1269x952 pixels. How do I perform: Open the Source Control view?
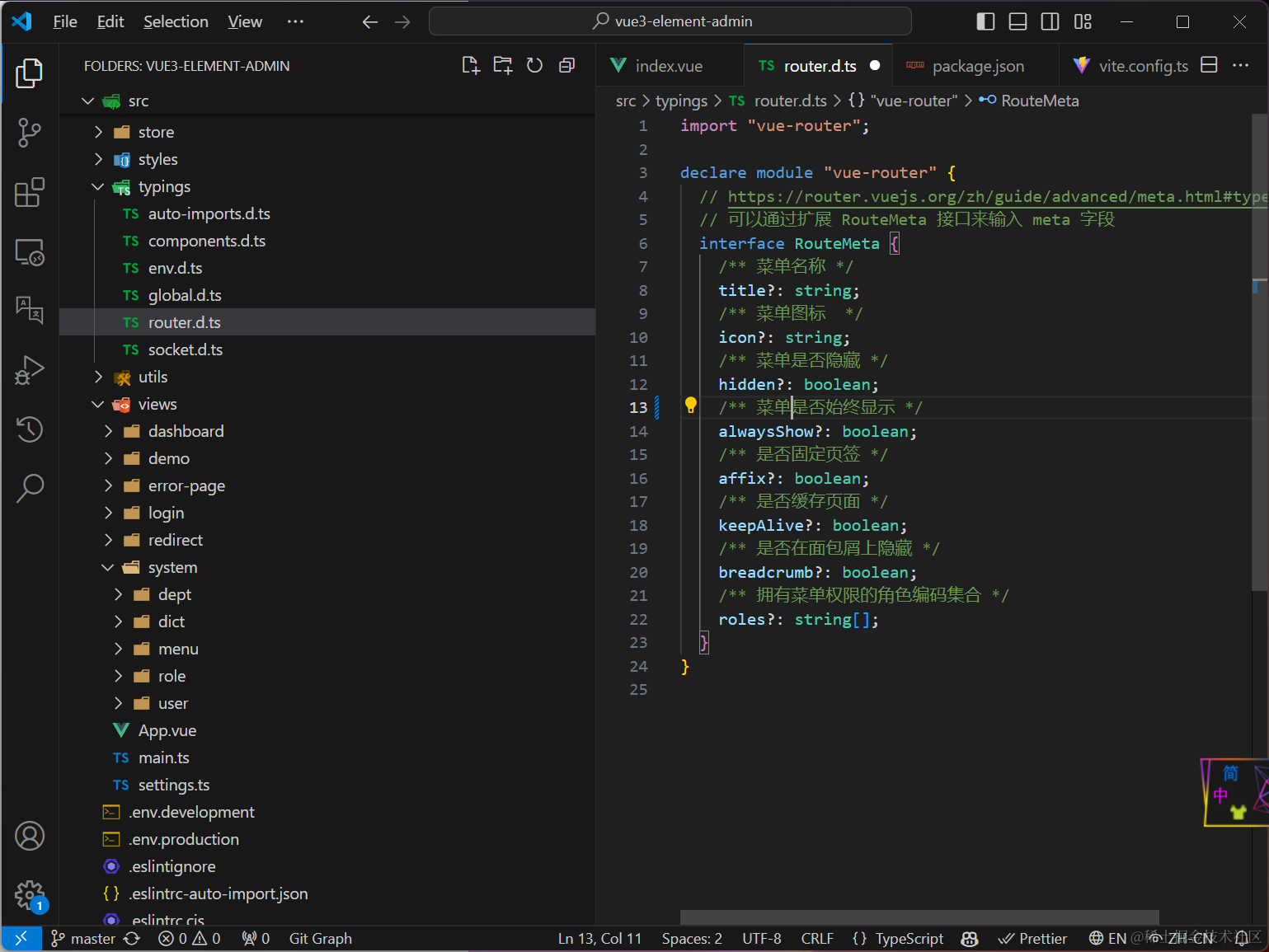(30, 132)
